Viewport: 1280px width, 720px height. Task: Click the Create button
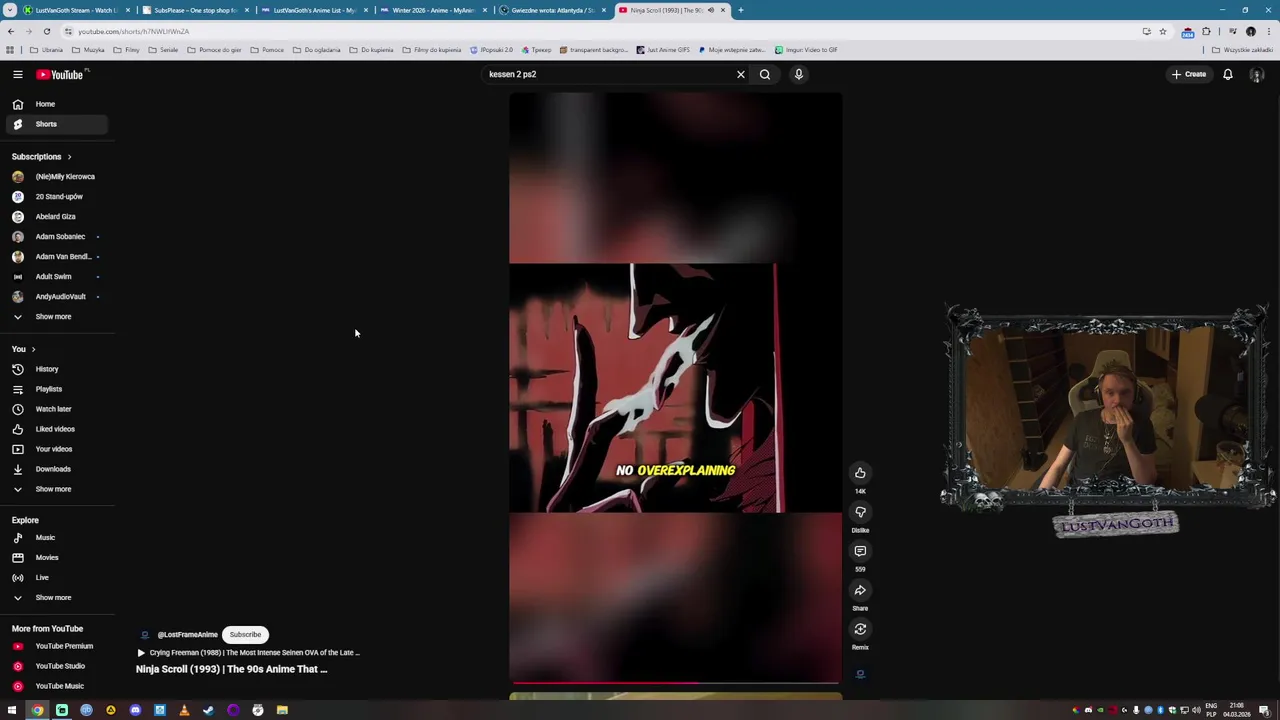click(1190, 74)
